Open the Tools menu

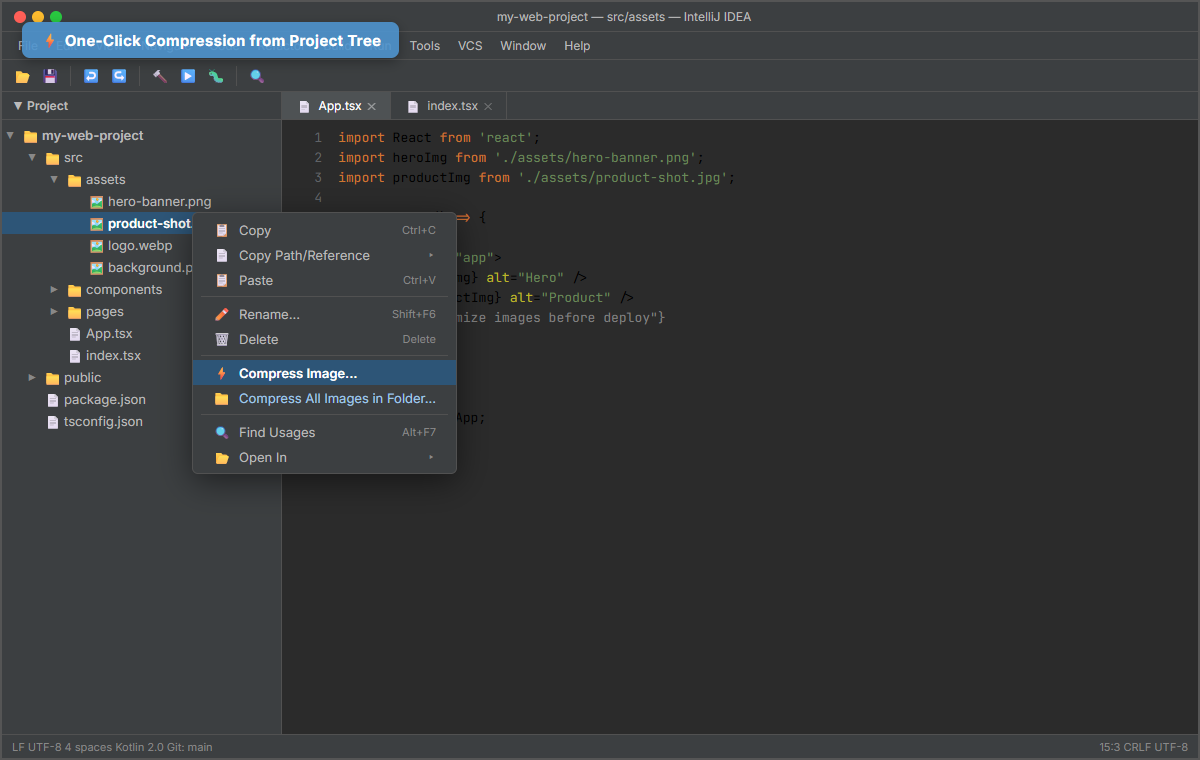click(x=424, y=45)
